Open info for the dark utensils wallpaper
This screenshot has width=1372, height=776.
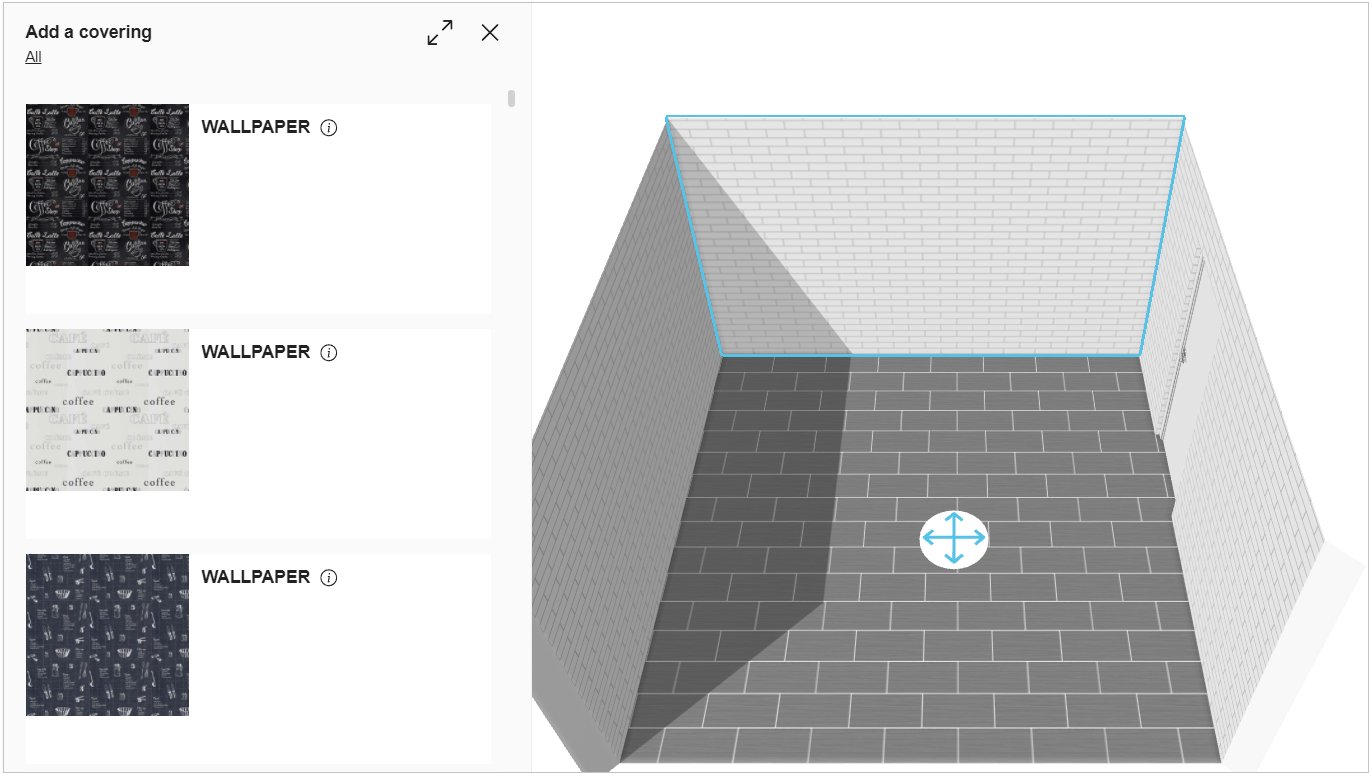tap(329, 577)
